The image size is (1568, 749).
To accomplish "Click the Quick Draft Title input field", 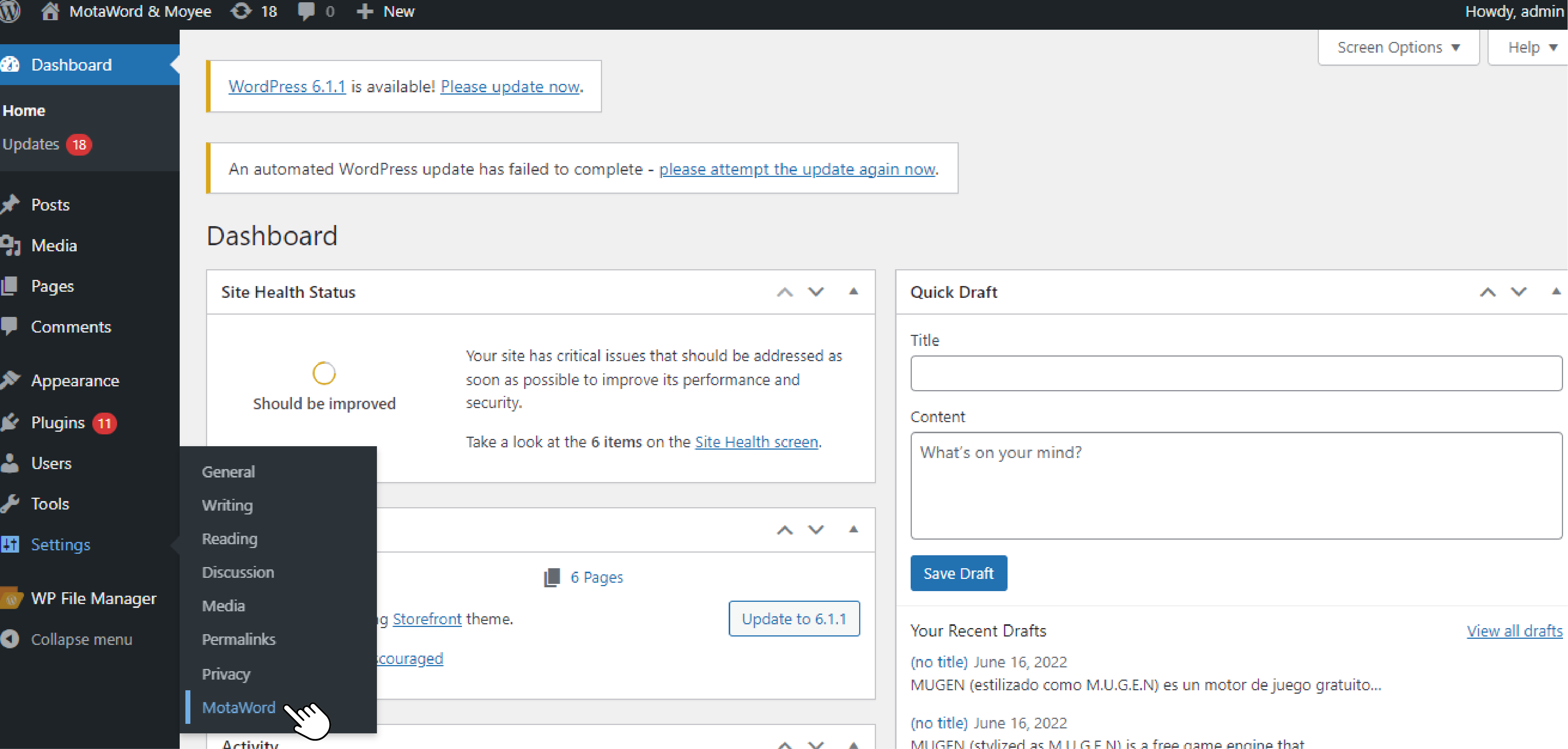I will pyautogui.click(x=1236, y=373).
